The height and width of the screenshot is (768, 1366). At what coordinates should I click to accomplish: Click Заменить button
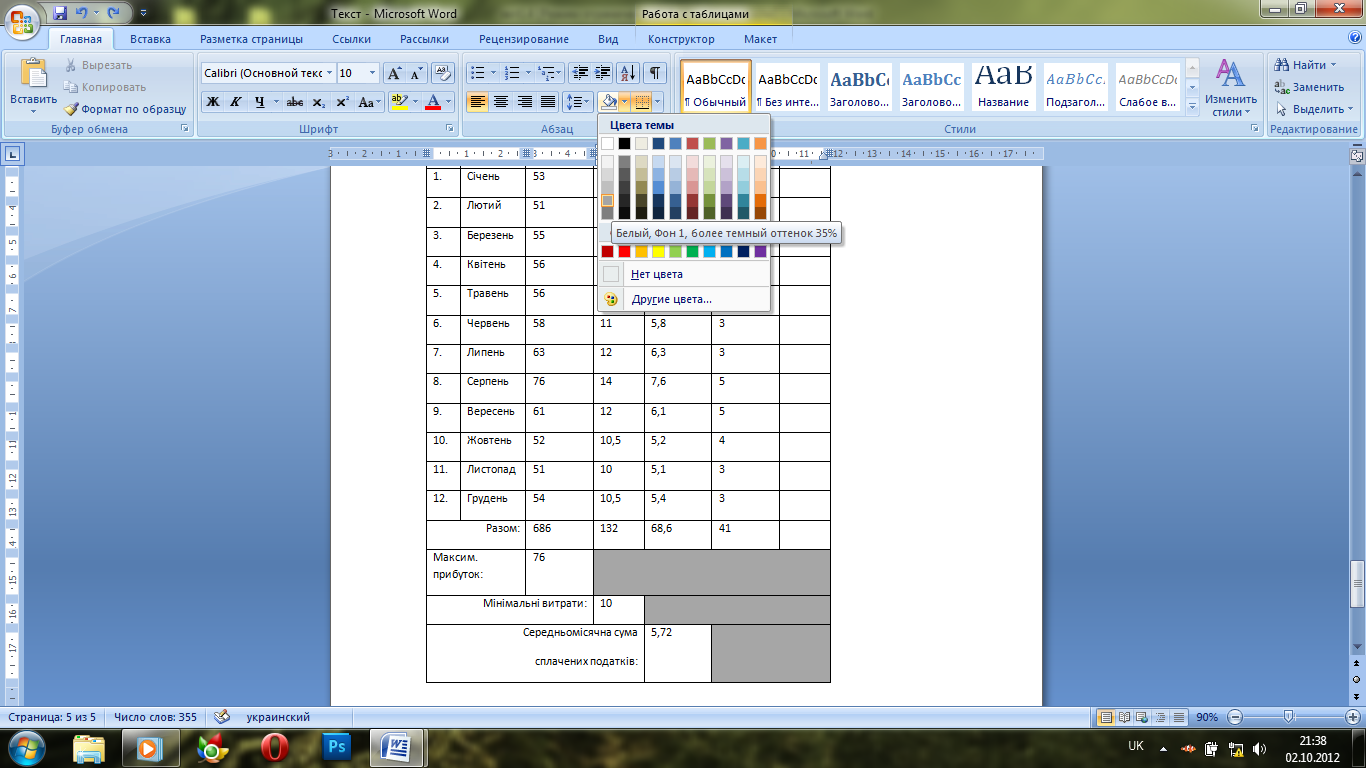[1310, 87]
